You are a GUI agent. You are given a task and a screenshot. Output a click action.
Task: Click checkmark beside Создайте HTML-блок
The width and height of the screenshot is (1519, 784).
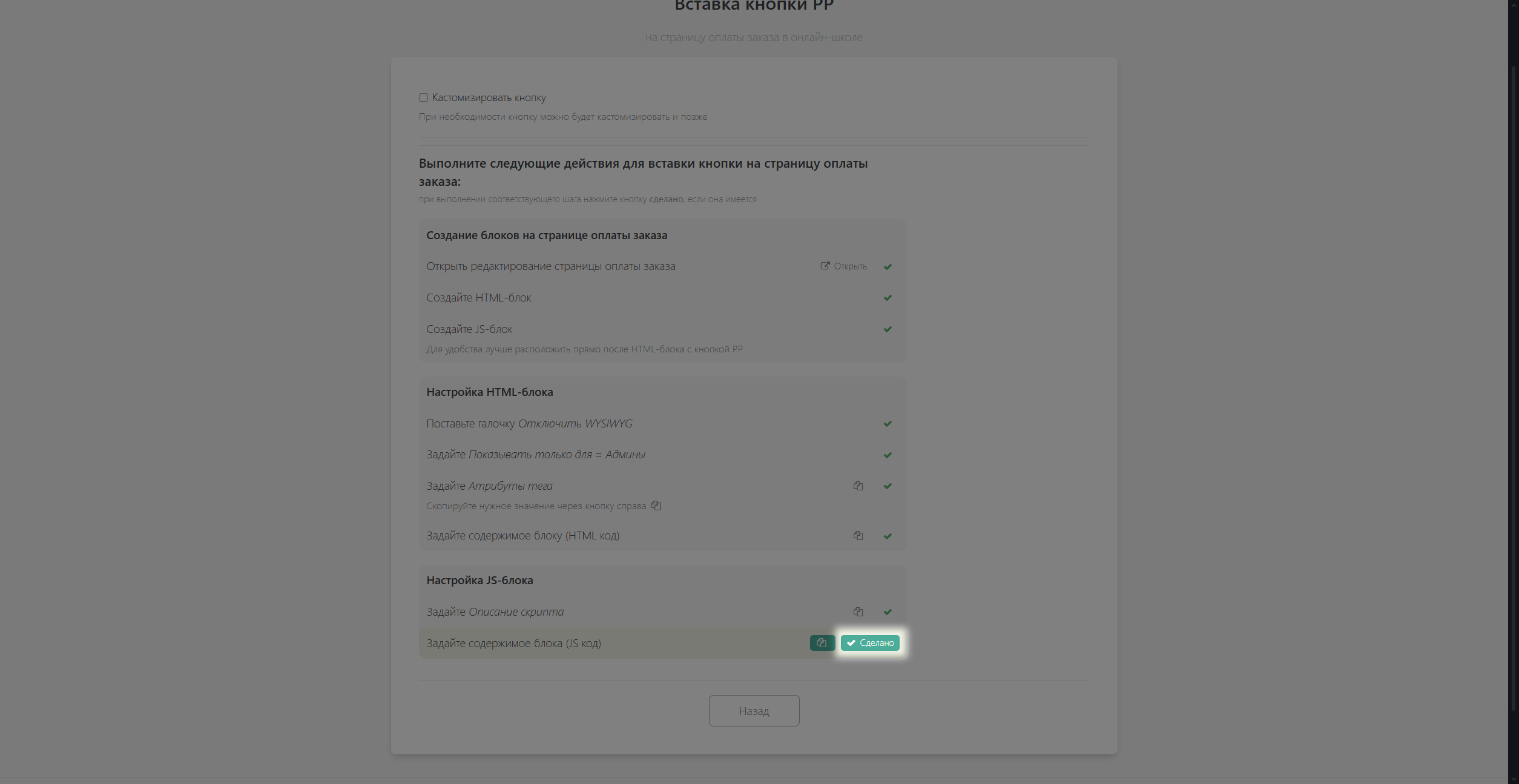(888, 298)
